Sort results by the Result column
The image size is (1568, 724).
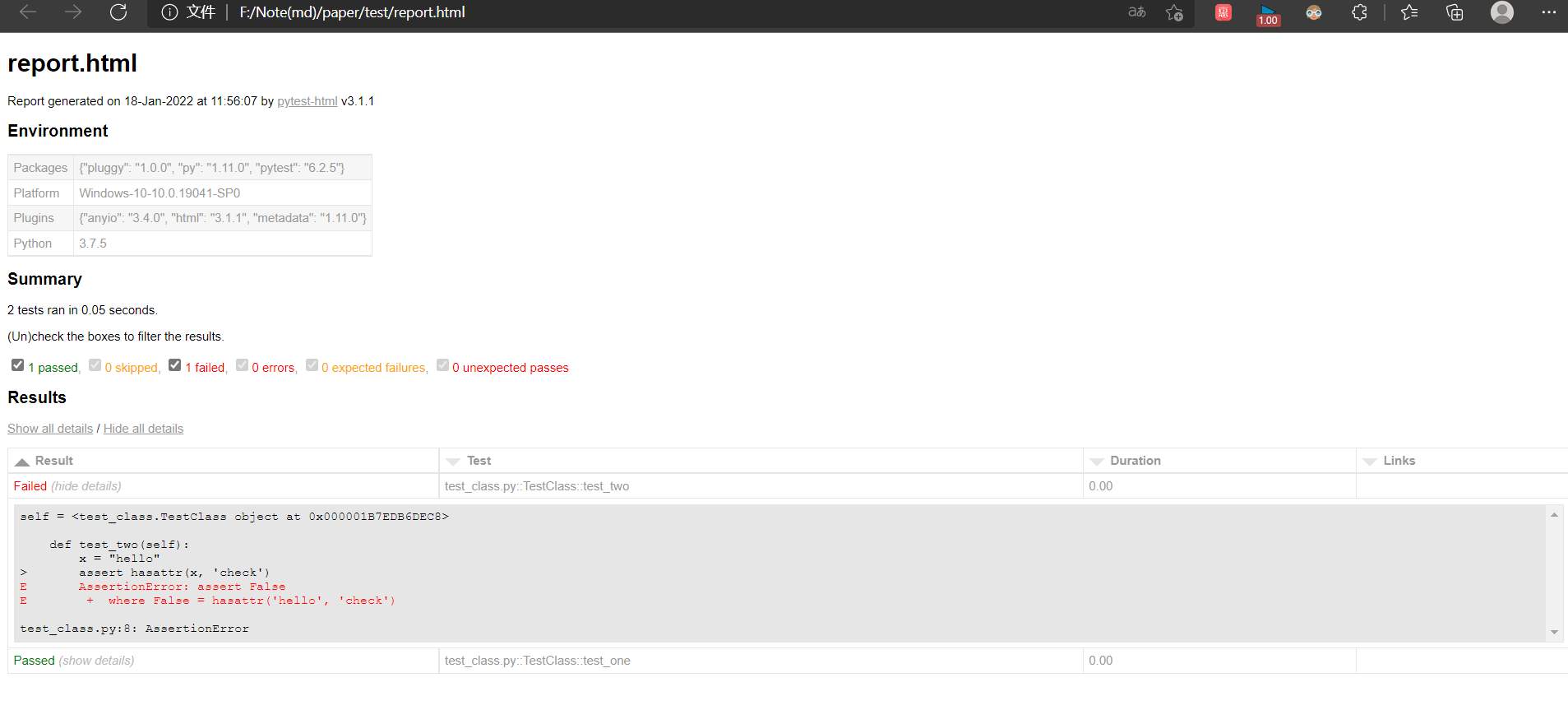click(x=223, y=461)
